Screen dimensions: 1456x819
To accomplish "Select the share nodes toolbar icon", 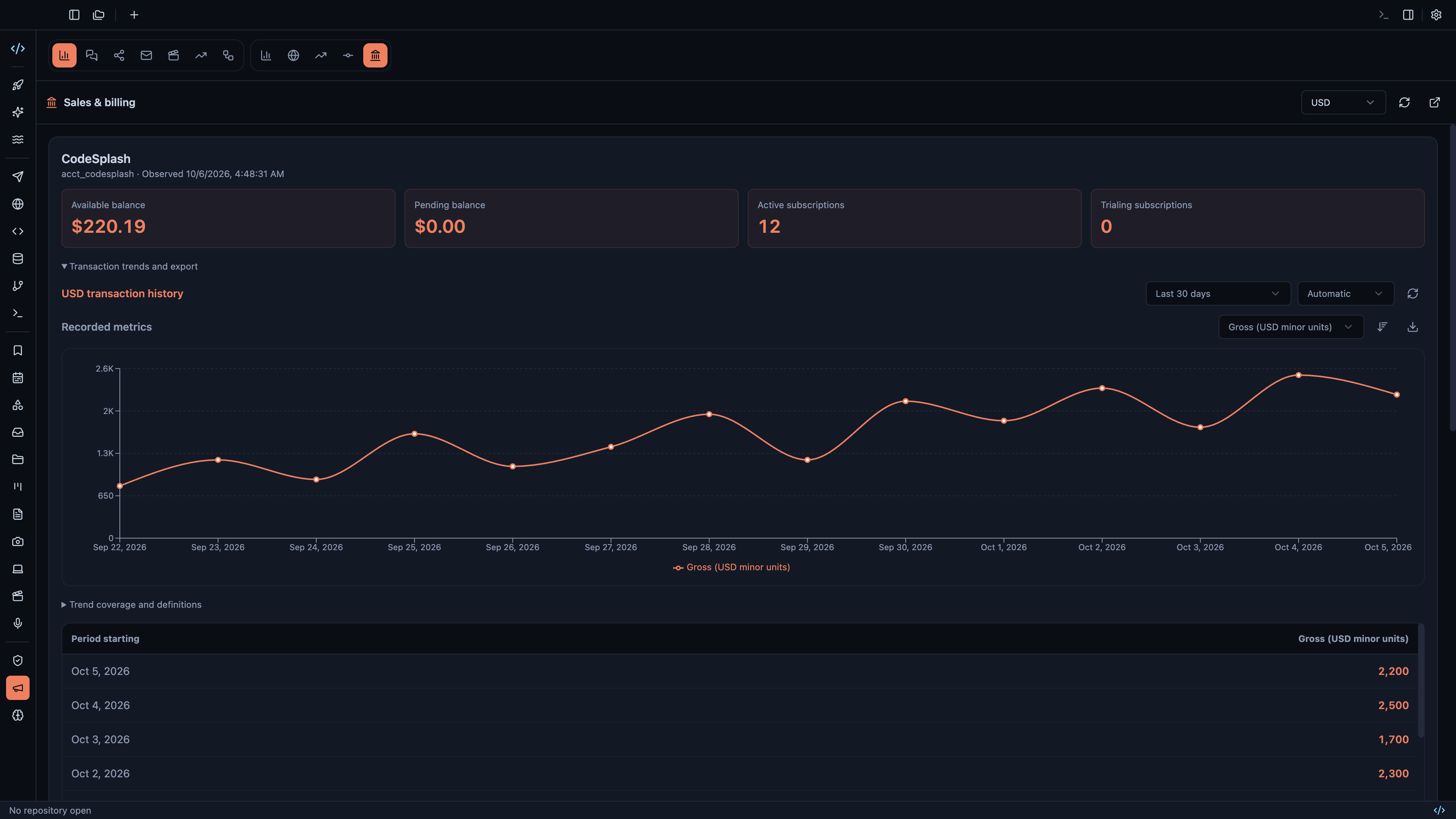I will (x=119, y=55).
